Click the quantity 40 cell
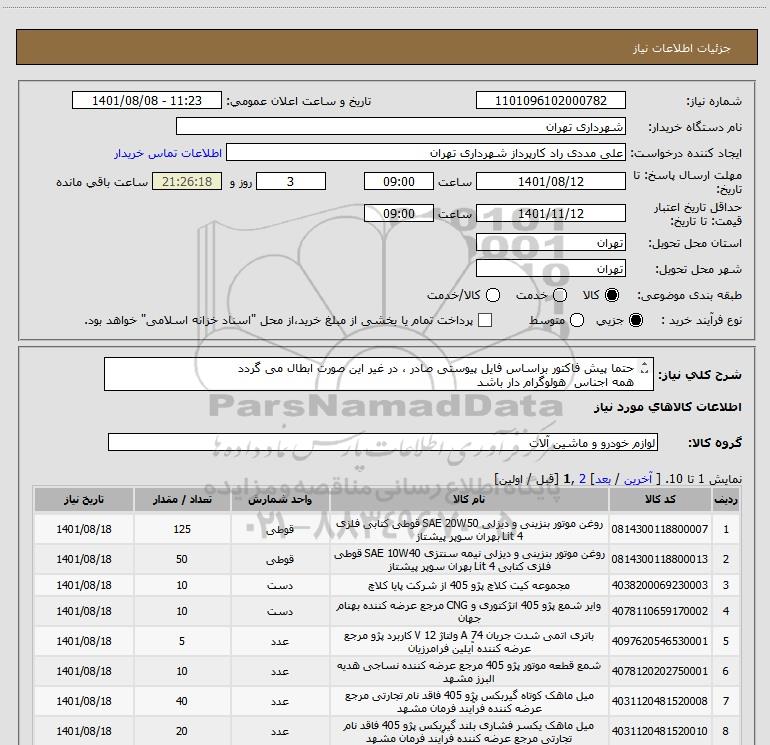This screenshot has height=745, width=770. (182, 701)
